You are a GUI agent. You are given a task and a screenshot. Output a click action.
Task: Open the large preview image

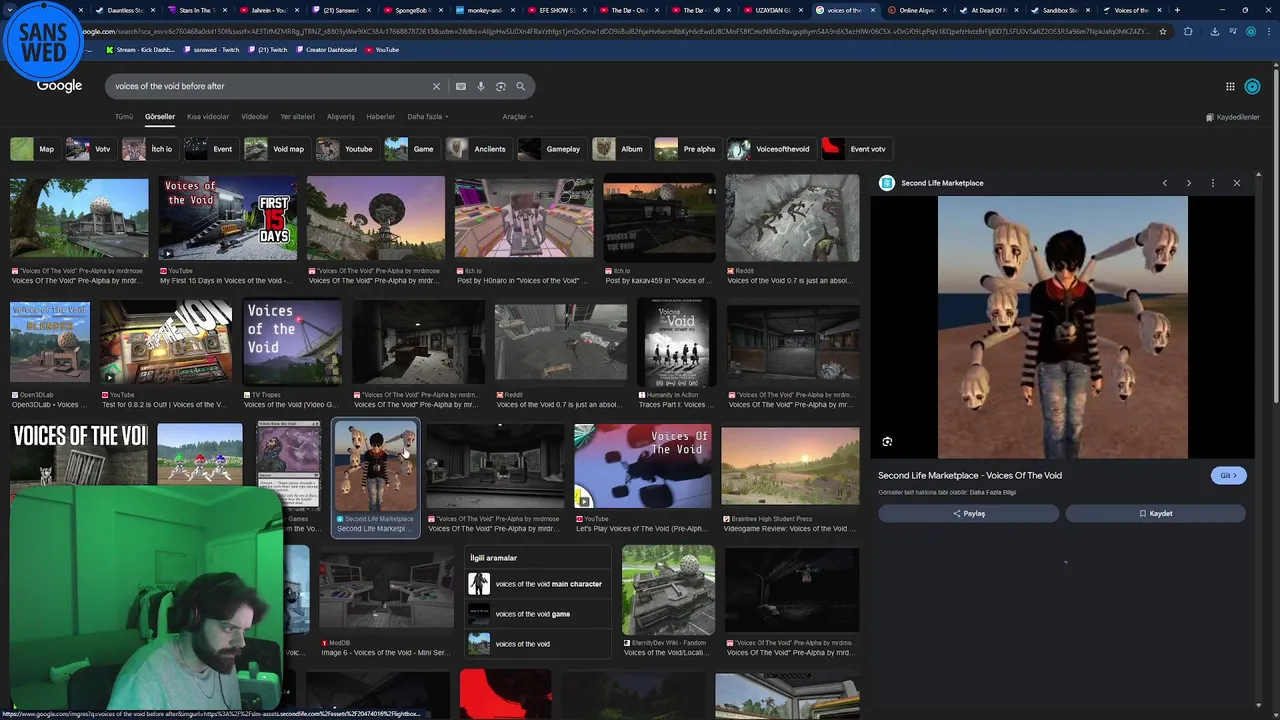[1062, 327]
